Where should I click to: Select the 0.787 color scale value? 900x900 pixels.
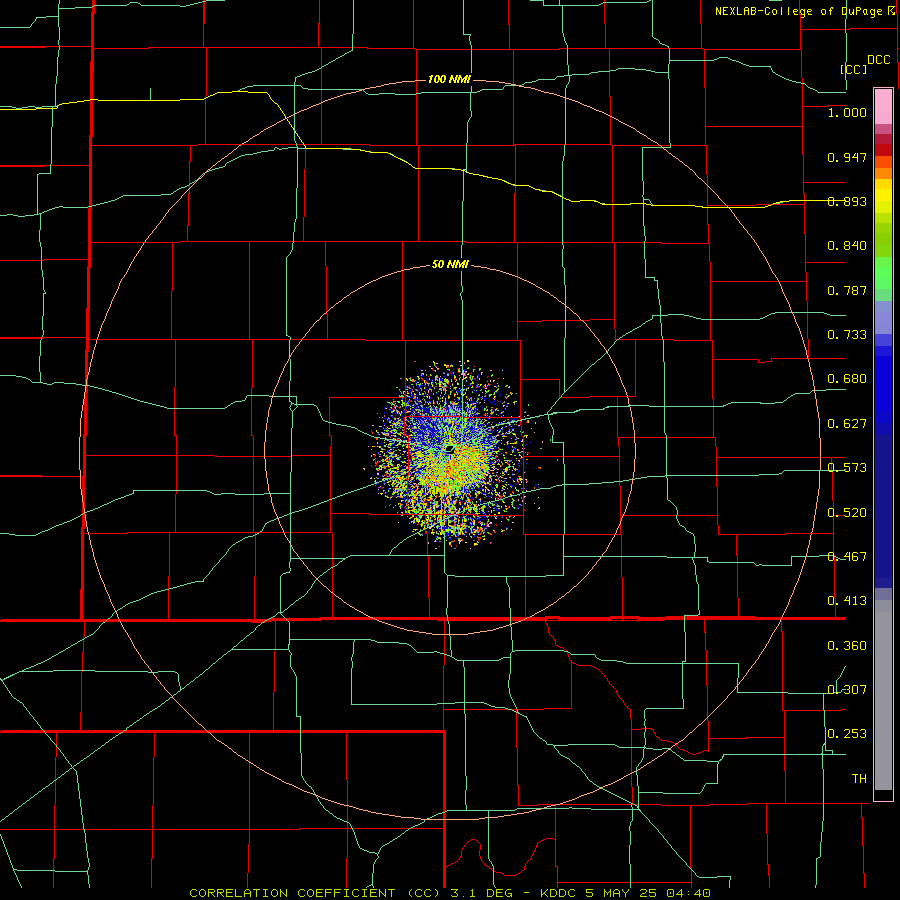point(847,290)
